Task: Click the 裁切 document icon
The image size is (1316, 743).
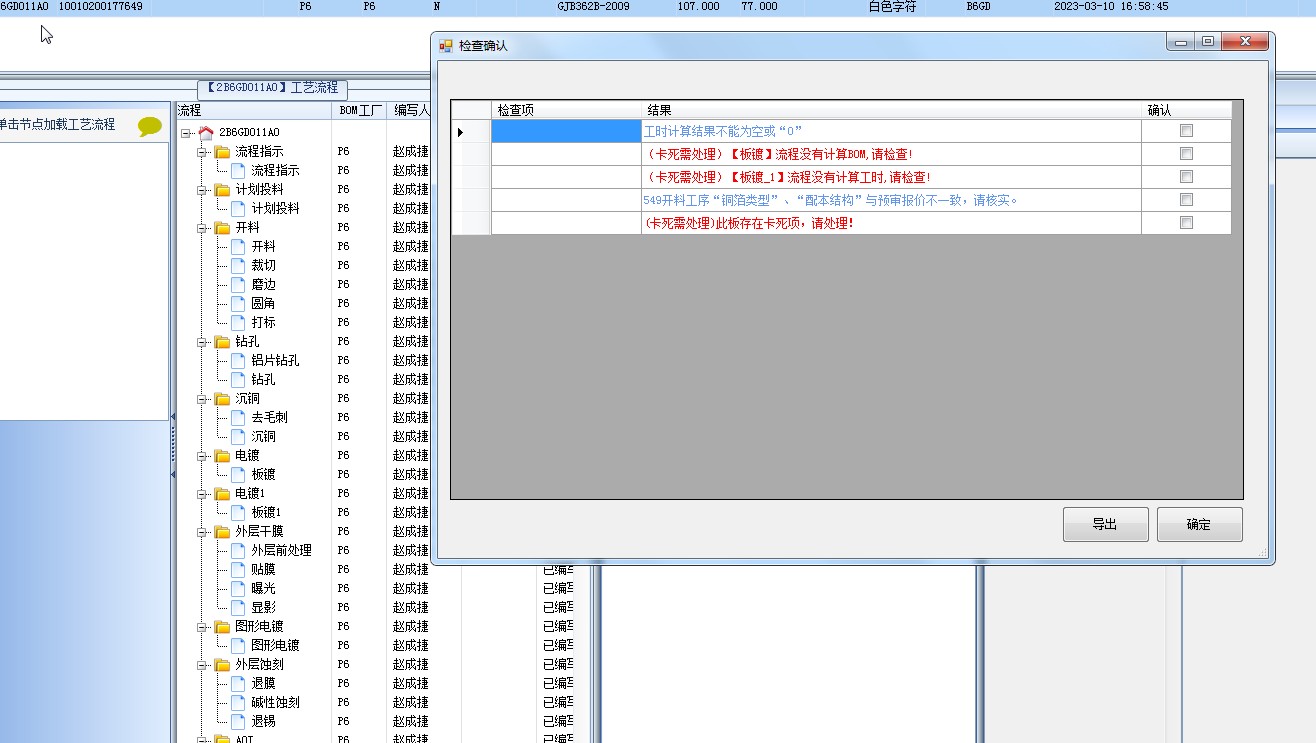Action: coord(238,265)
